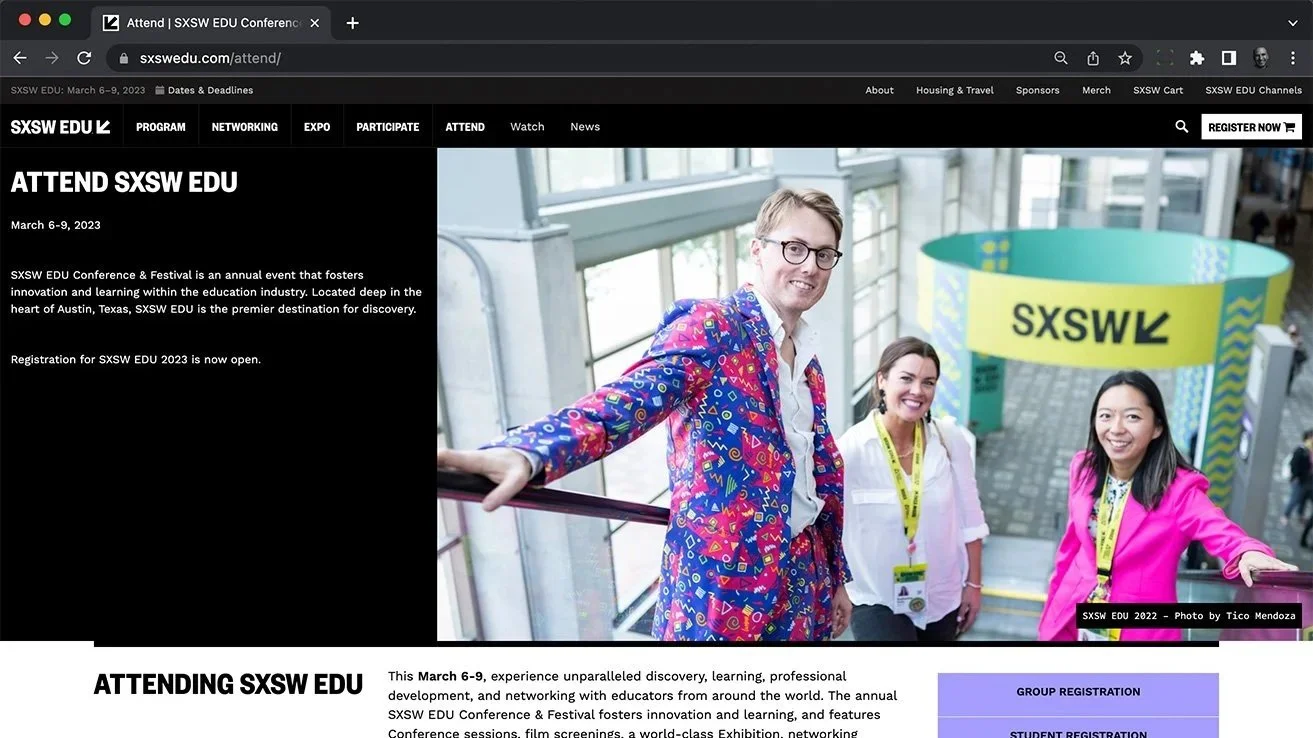1313x738 pixels.
Task: Open the Chrome three-dot menu
Action: (1293, 58)
